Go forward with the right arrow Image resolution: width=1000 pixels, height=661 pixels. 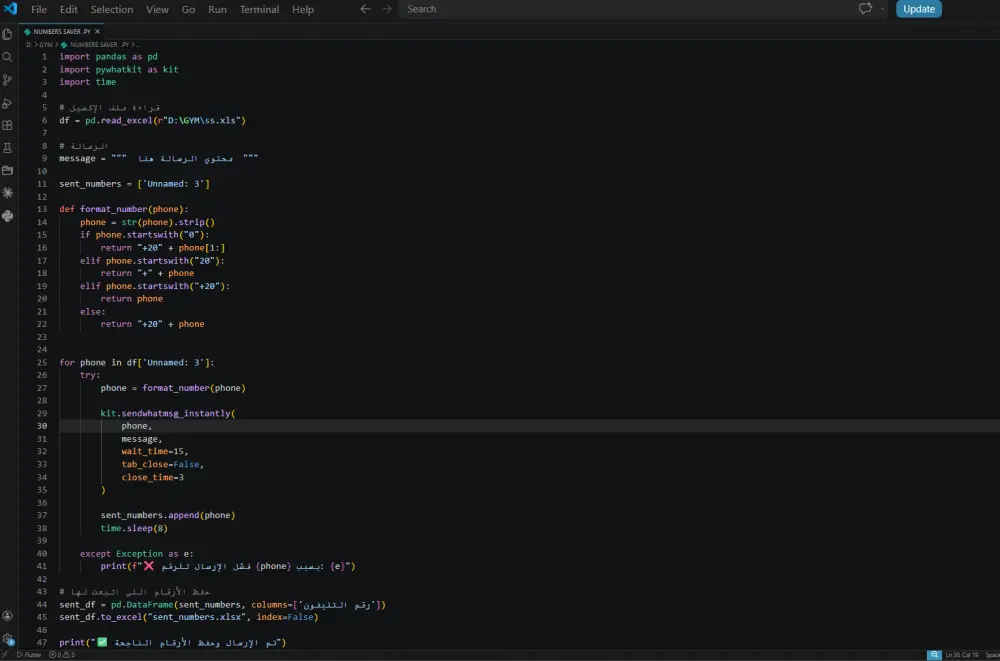[386, 9]
